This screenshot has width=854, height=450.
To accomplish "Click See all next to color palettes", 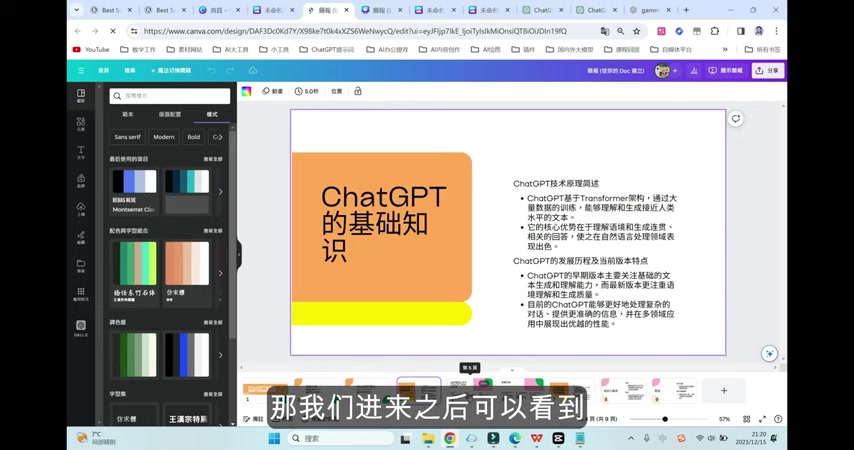I will (213, 323).
